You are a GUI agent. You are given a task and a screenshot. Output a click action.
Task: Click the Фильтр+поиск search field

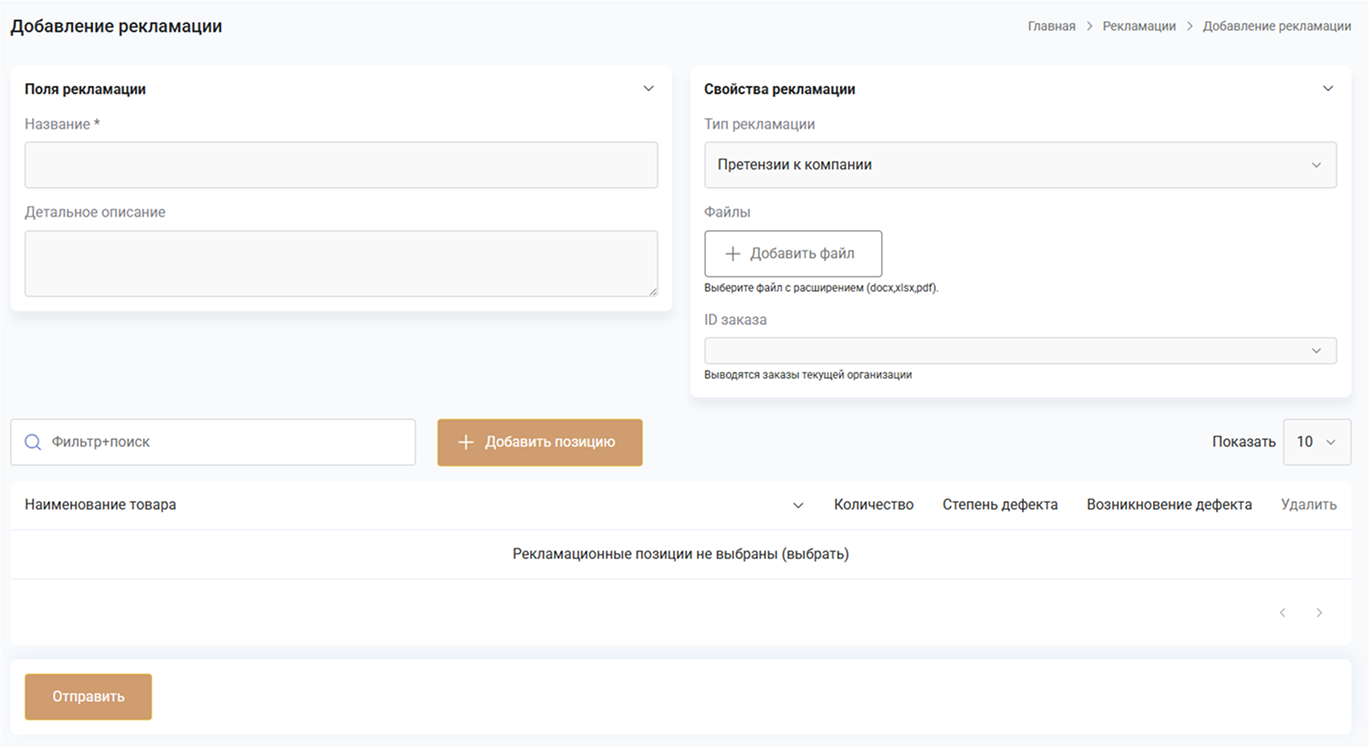(x=225, y=442)
